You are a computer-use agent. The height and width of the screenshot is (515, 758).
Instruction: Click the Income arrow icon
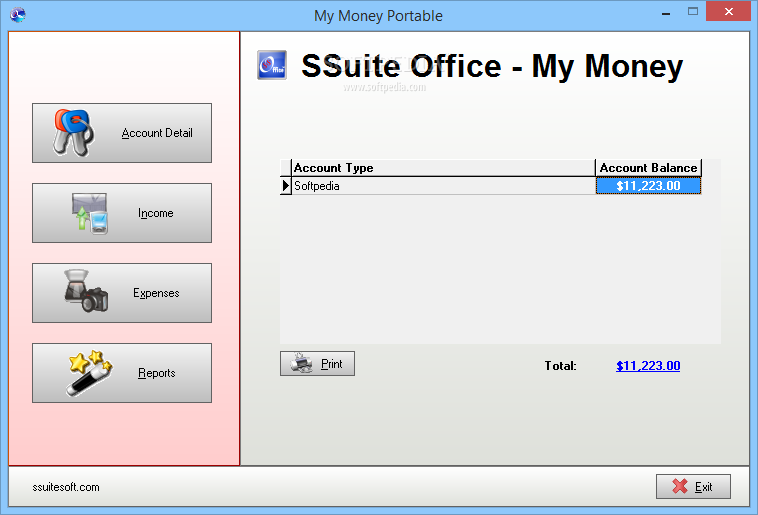tap(89, 213)
